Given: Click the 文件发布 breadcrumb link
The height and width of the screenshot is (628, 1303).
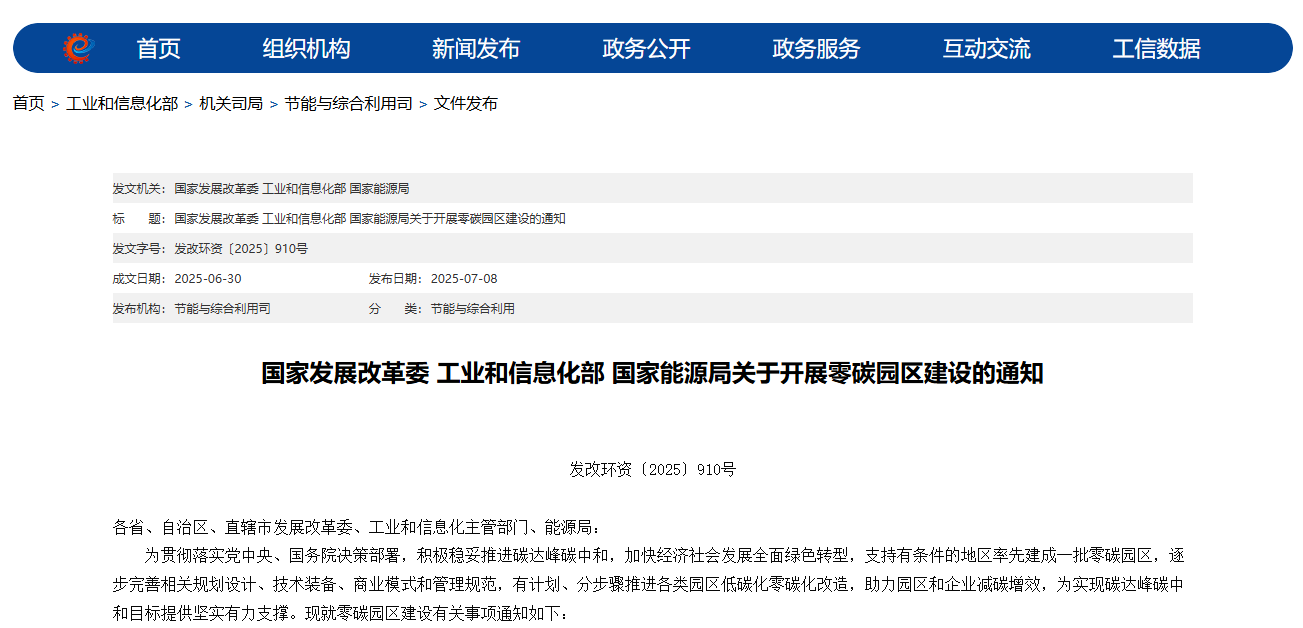Looking at the screenshot, I should (465, 104).
